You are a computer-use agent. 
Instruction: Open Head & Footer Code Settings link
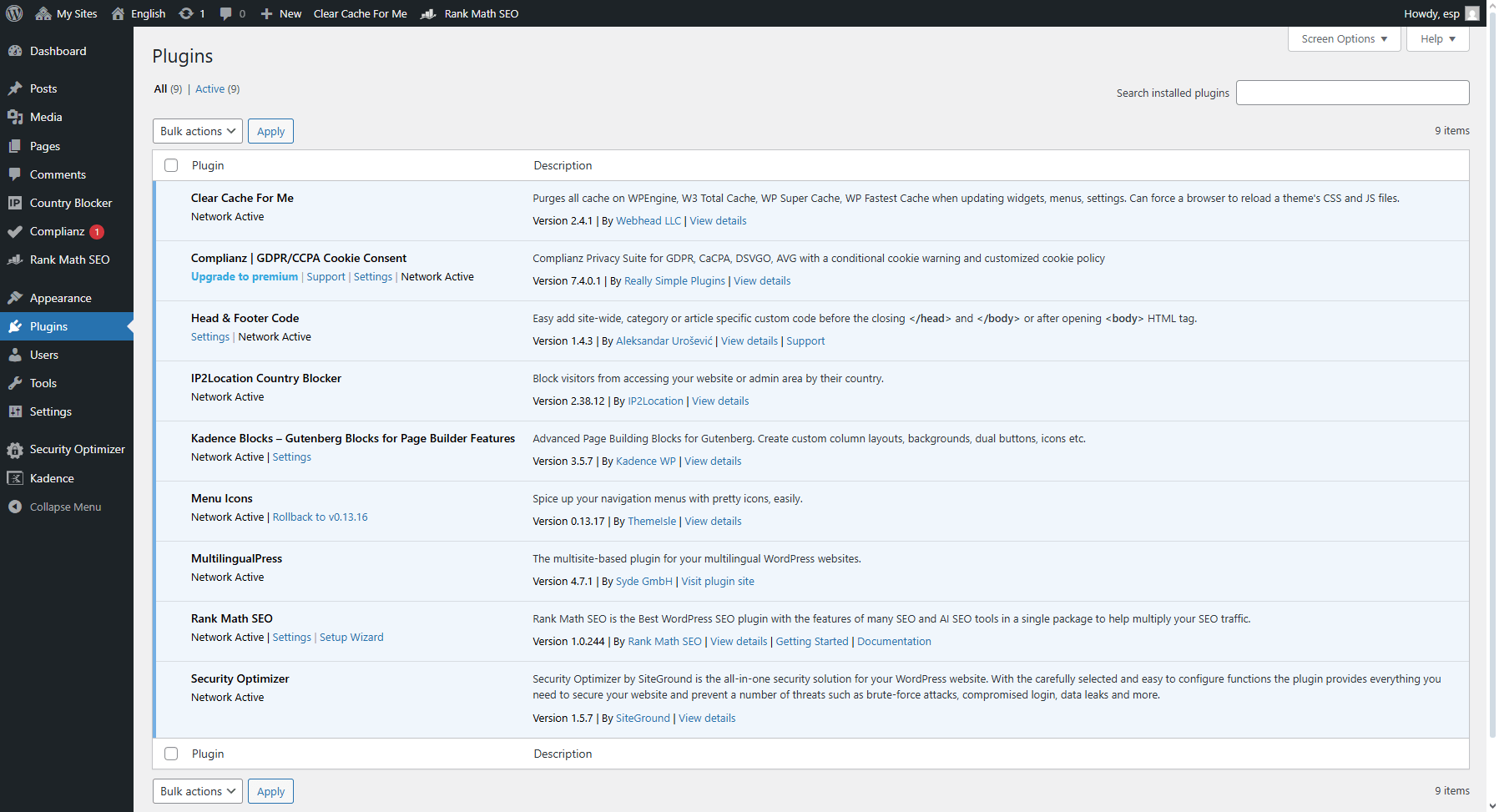click(210, 337)
